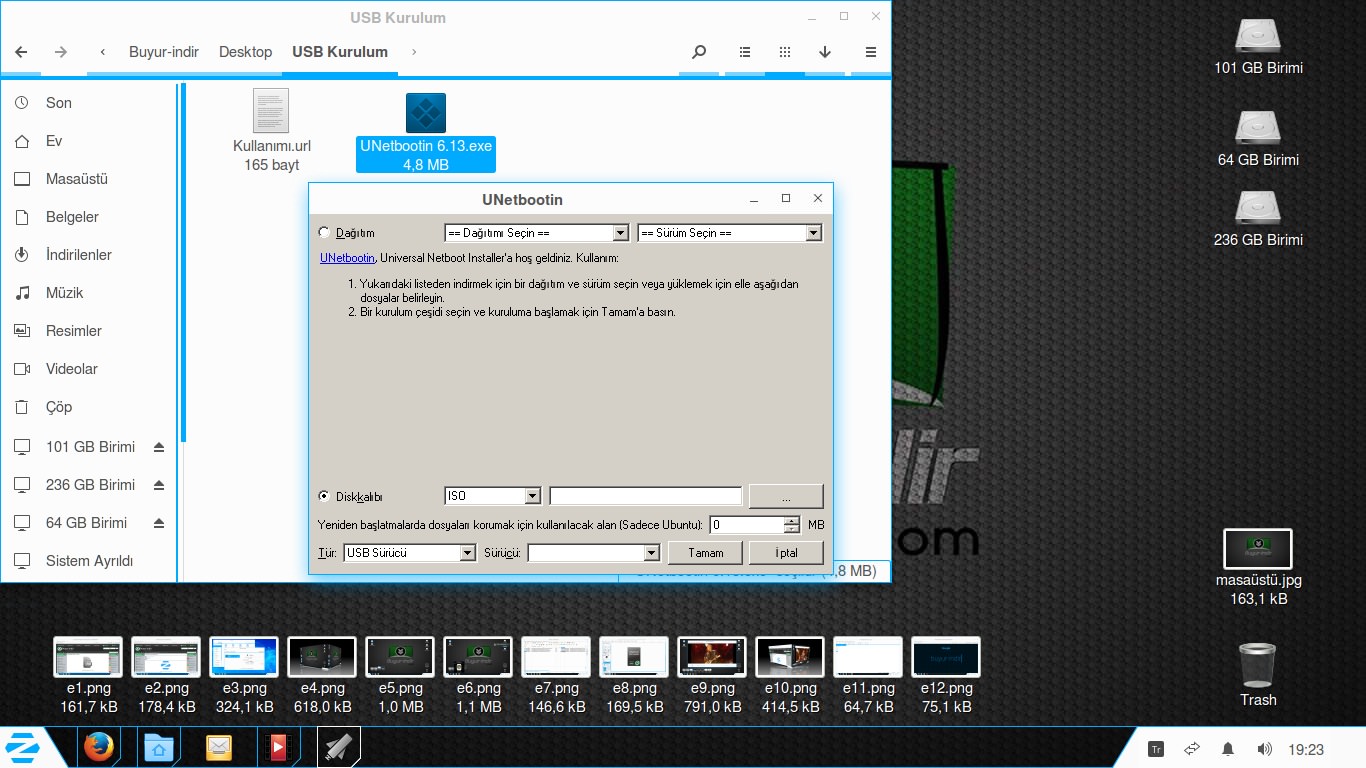Eject the 64 GB Birimi sidebar volume

[x=159, y=523]
